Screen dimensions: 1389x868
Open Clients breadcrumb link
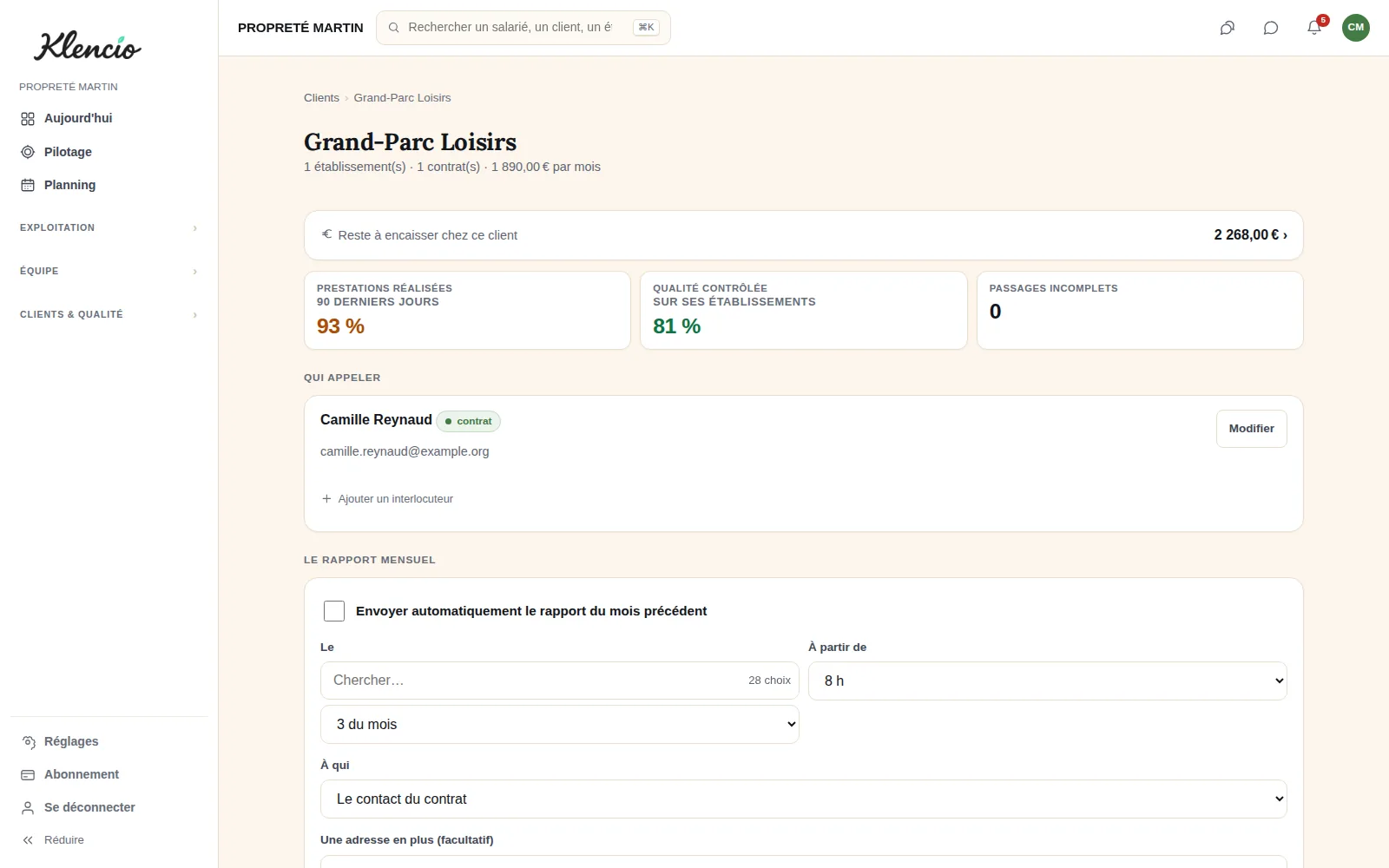pos(321,98)
